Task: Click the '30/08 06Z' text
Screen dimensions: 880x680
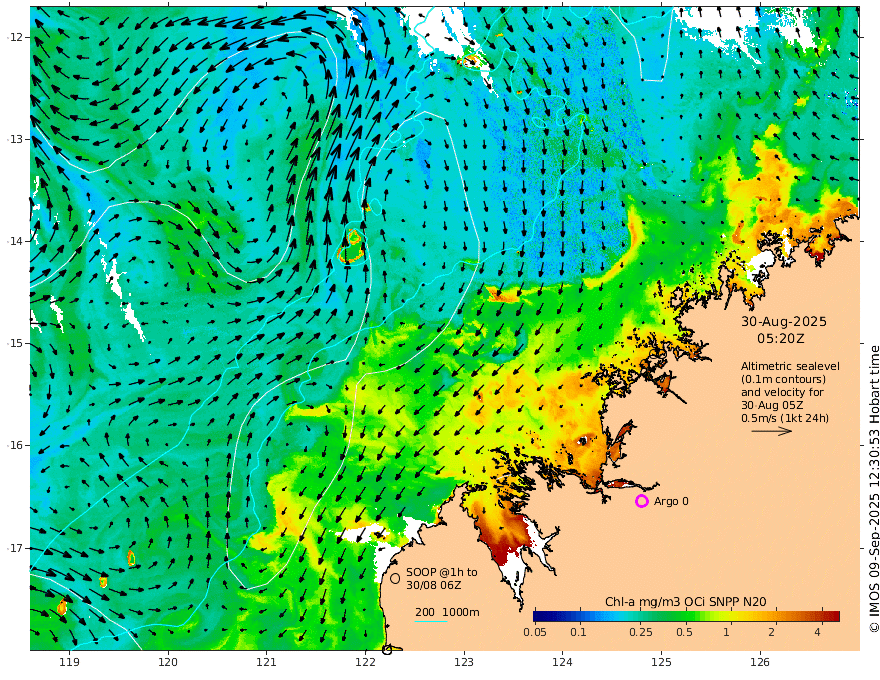Action: [434, 585]
